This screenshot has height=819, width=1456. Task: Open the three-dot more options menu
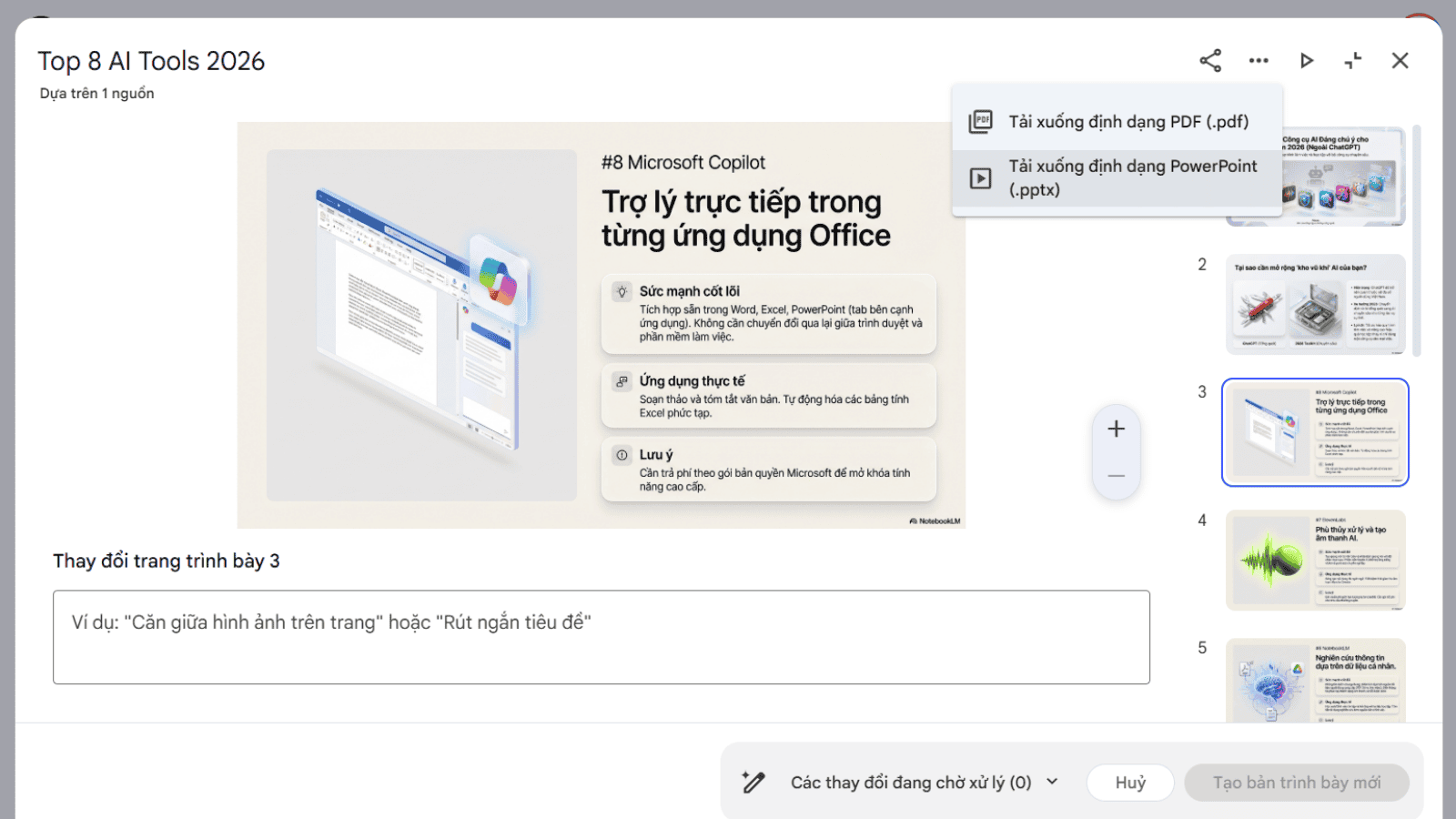(1259, 61)
